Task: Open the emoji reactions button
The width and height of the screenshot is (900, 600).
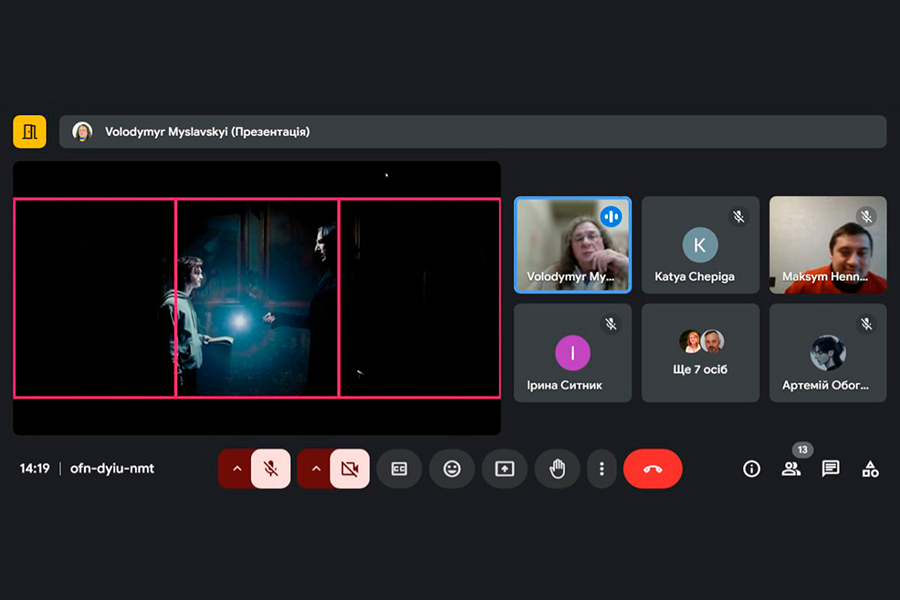Action: tap(452, 468)
